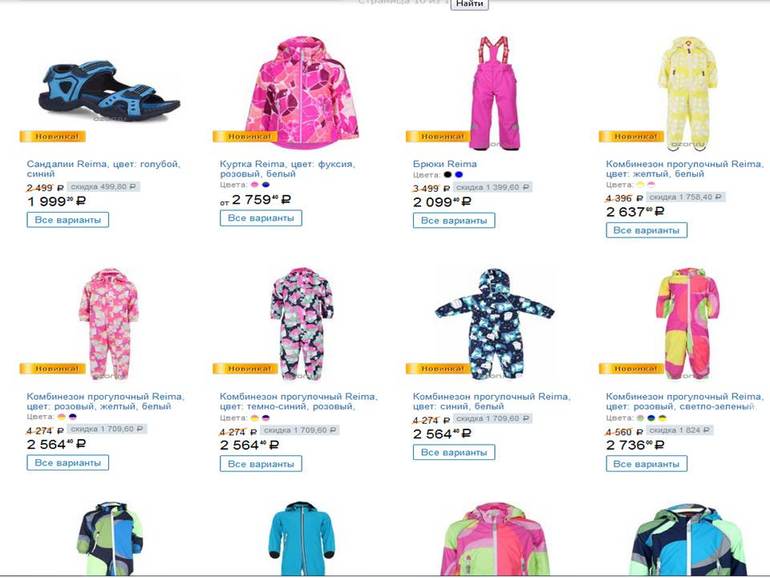Open the solid turquoise overall image
This screenshot has height=578, width=770.
[x=302, y=538]
